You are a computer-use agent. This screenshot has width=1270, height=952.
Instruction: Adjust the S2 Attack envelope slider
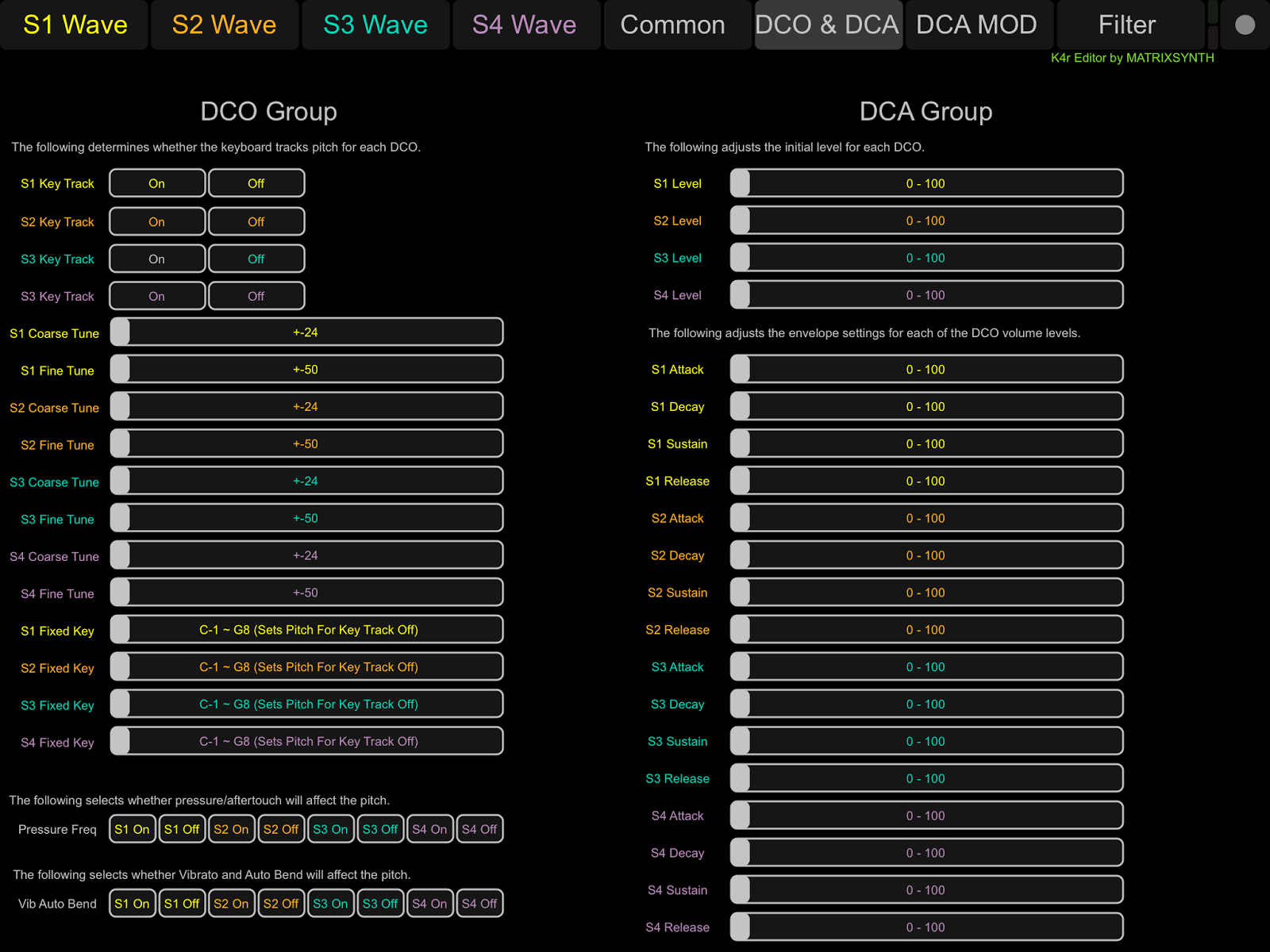coord(926,518)
